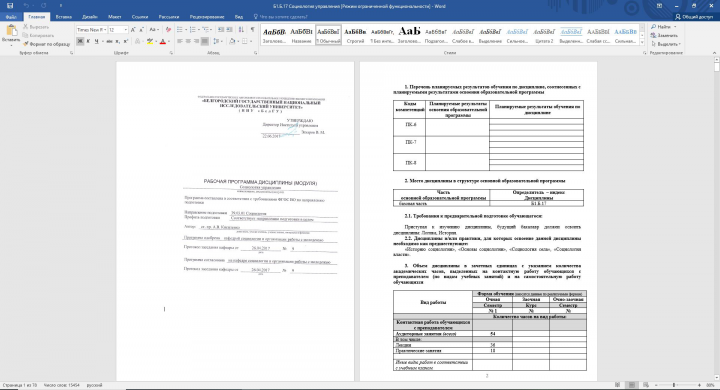The width and height of the screenshot is (720, 390).
Task: Apply the Цитата 2 style
Action: 544,34
